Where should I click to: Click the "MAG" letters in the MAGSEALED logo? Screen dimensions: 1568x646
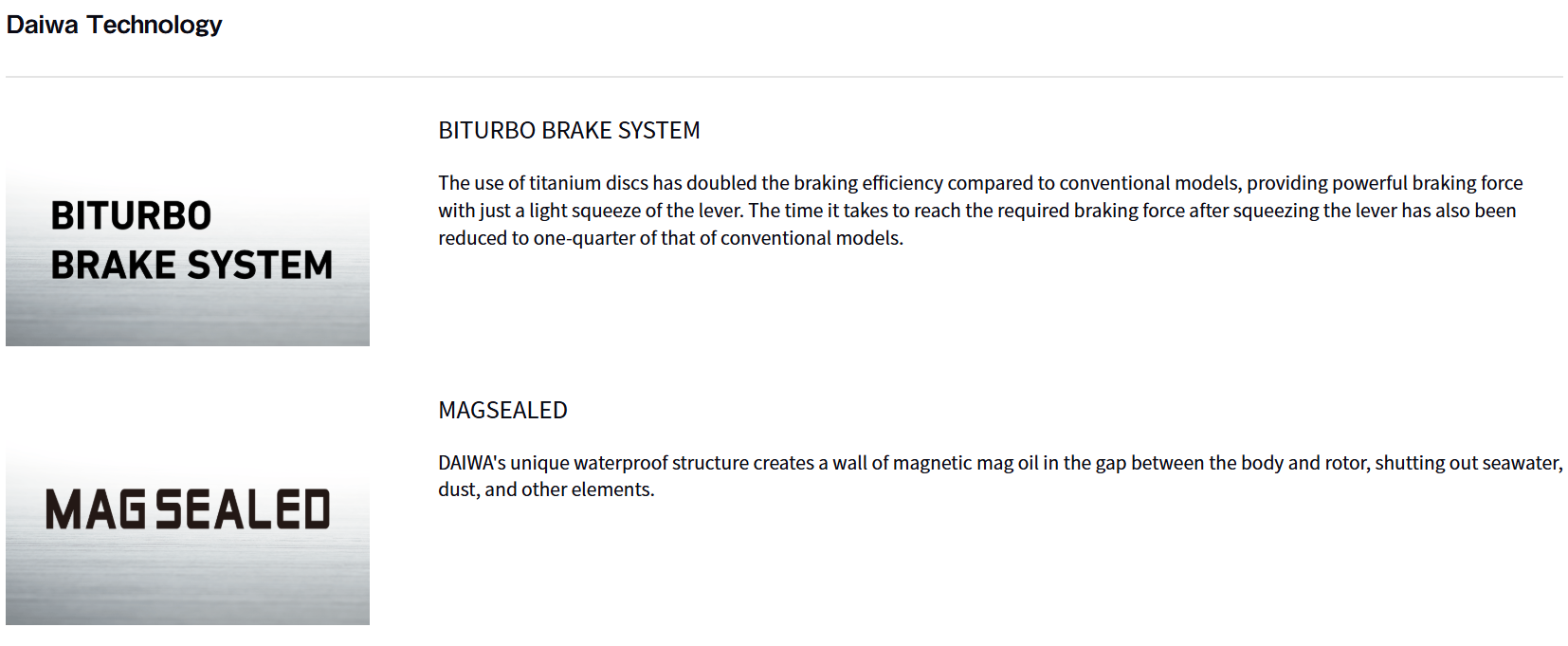pyautogui.click(x=95, y=510)
